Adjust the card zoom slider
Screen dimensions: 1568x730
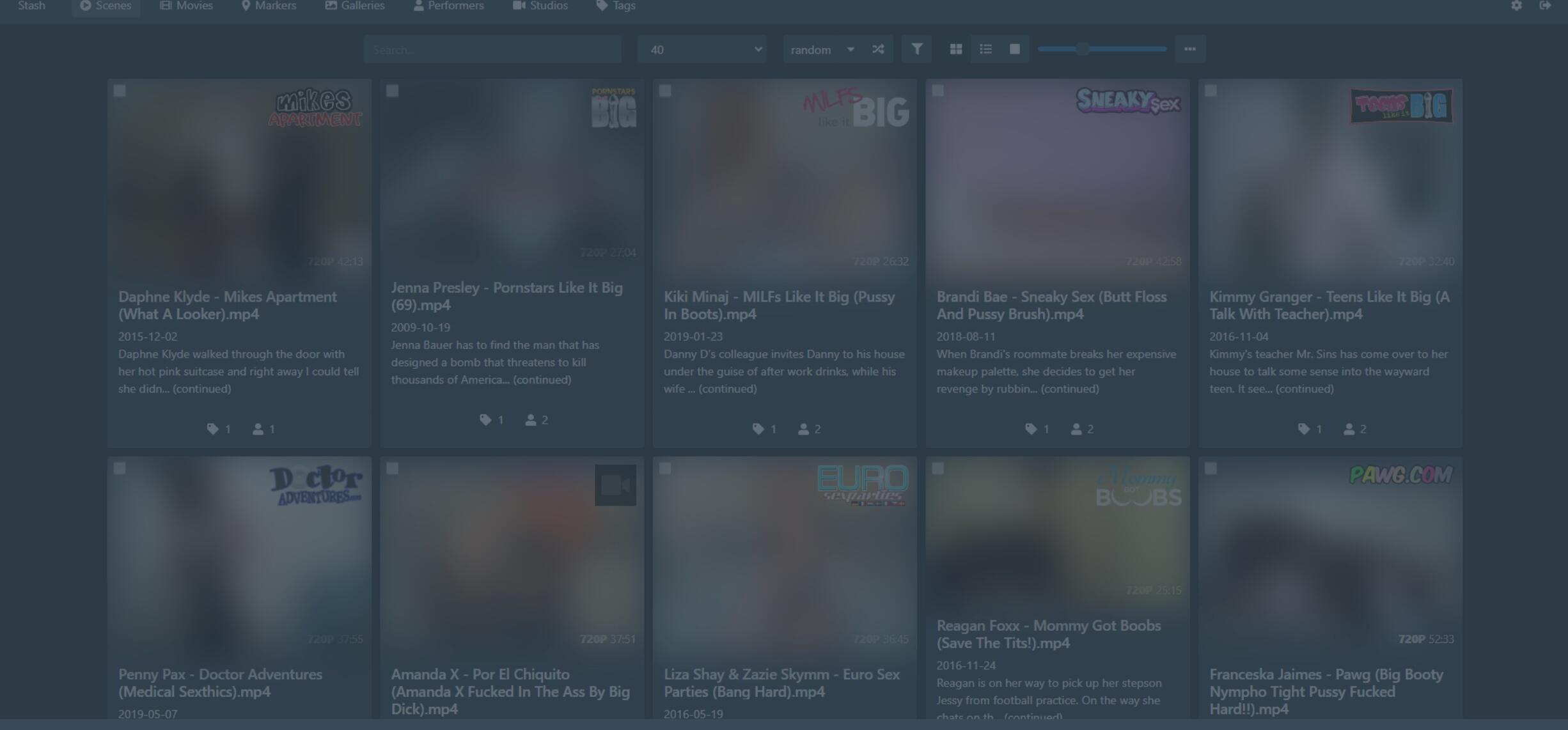(x=1102, y=49)
